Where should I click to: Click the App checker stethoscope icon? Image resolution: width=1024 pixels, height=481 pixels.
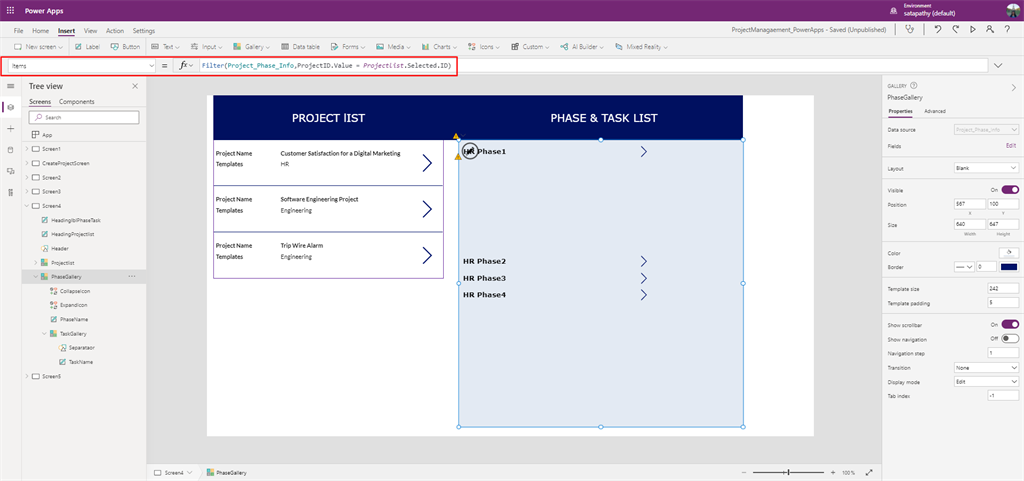point(909,31)
